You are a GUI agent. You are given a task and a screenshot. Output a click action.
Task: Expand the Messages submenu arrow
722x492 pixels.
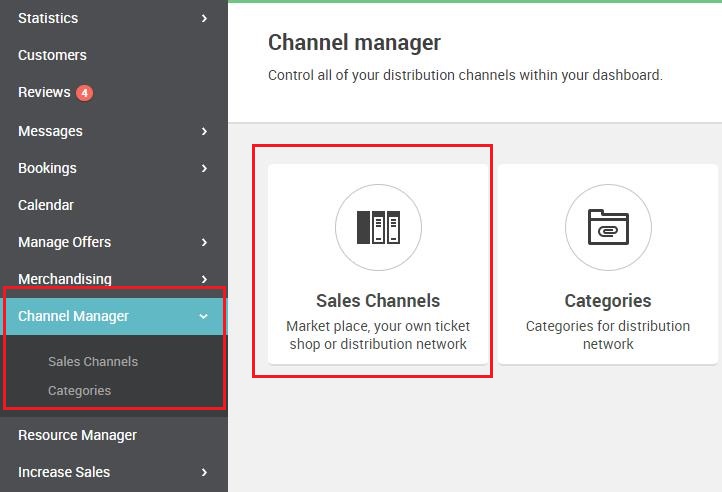(x=204, y=131)
